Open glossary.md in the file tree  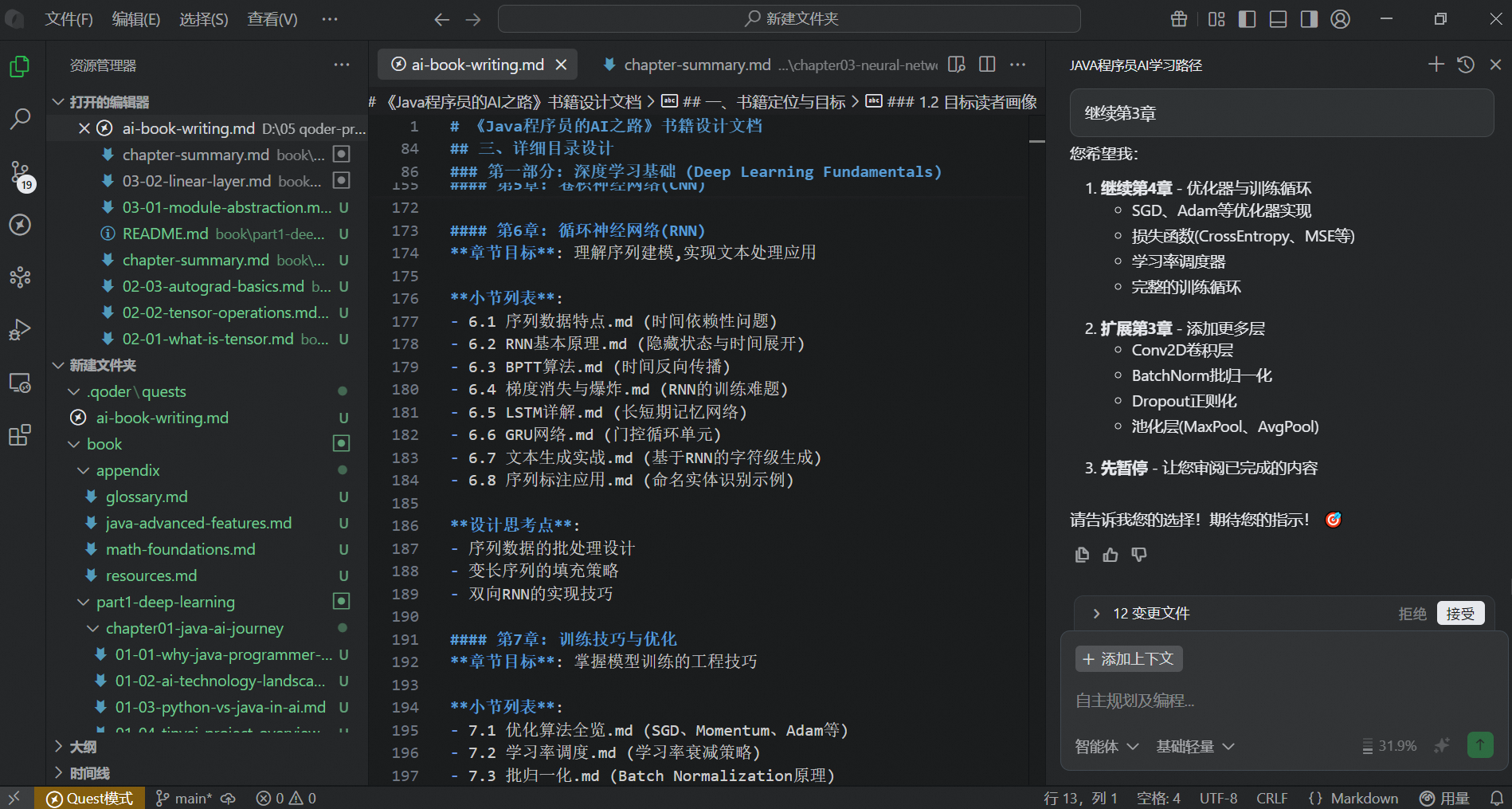[147, 497]
